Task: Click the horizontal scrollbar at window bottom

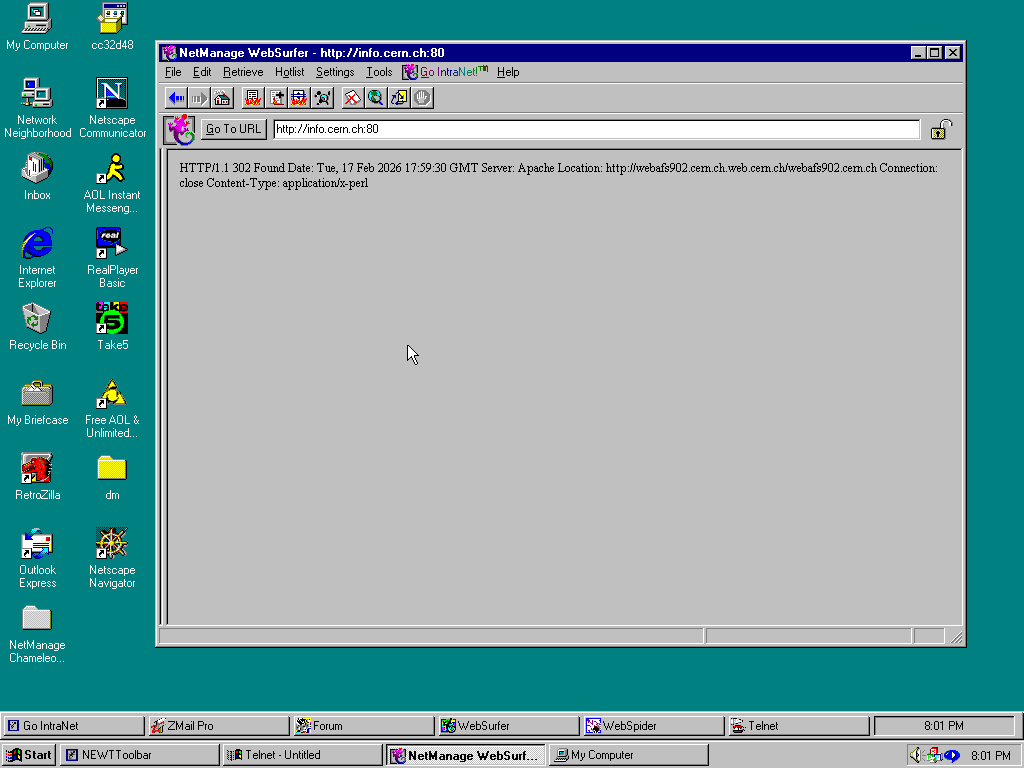Action: point(430,636)
